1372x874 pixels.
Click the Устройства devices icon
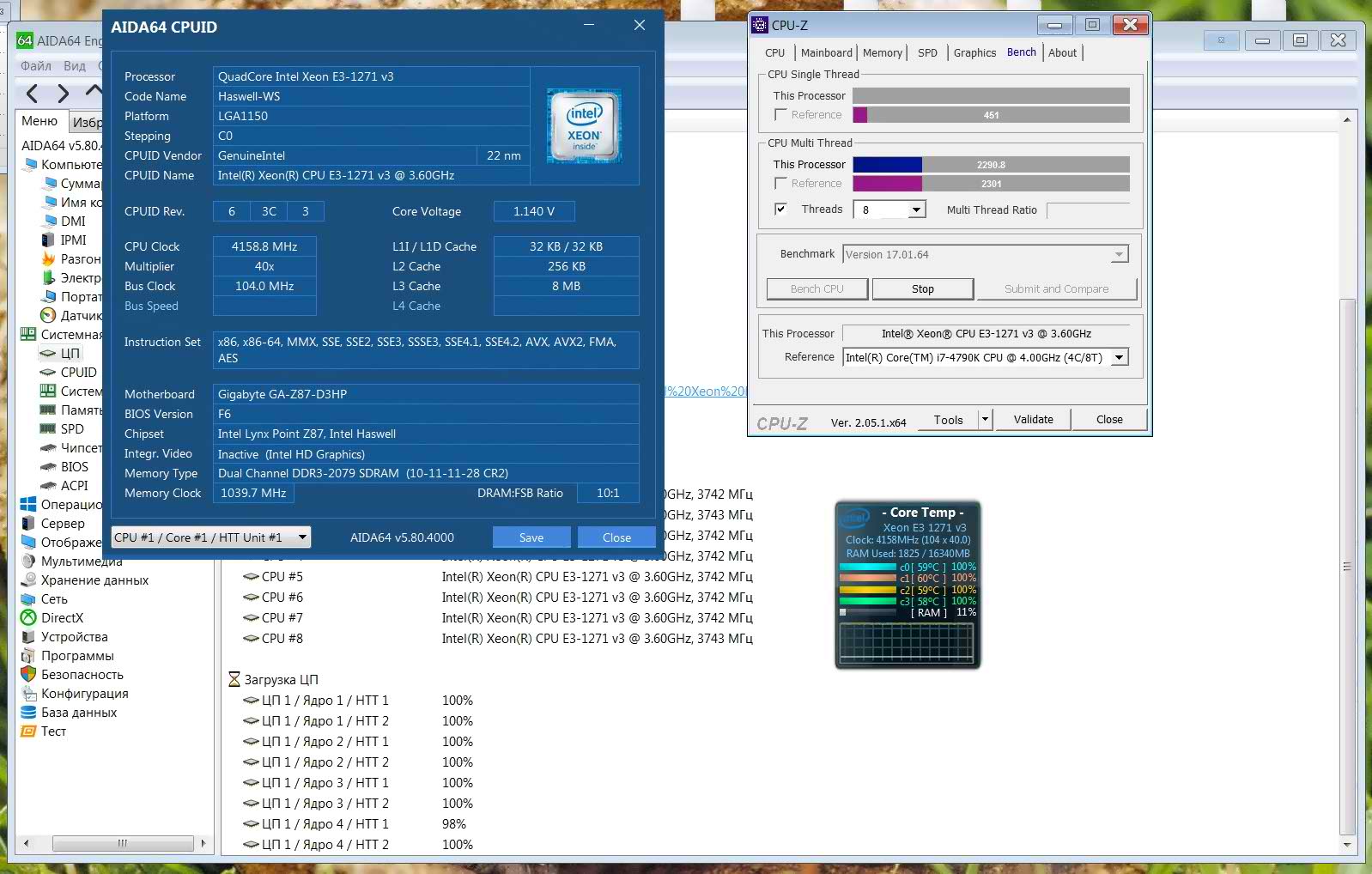click(x=28, y=636)
